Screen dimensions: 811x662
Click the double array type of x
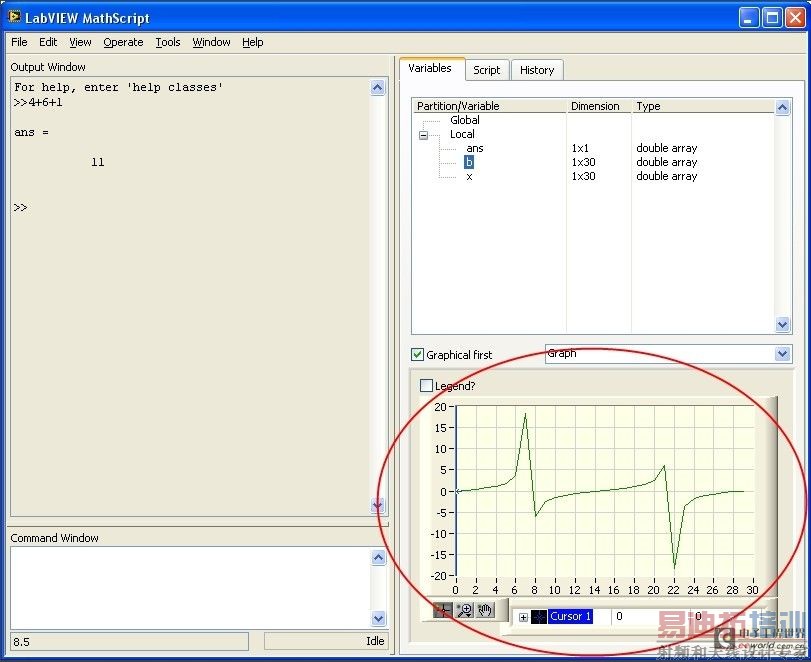(667, 176)
